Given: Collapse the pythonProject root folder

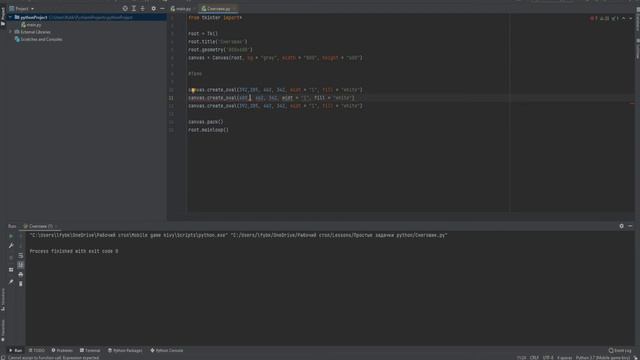Looking at the screenshot, I should pyautogui.click(x=10, y=18).
